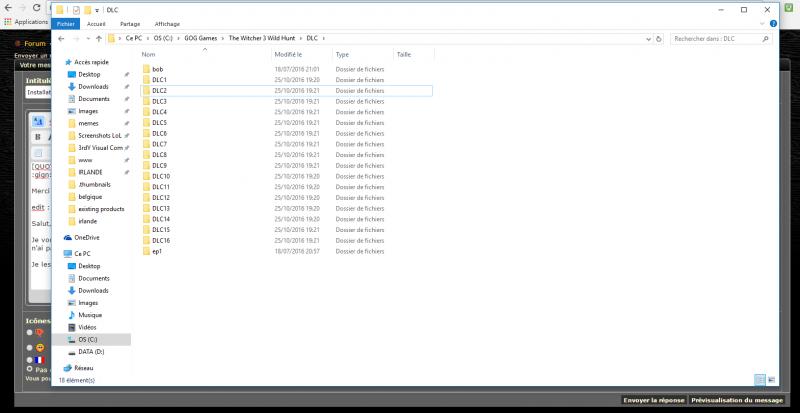This screenshot has height=413, width=800.
Task: Click GOG Games in address breadcrumb
Action: click(202, 39)
